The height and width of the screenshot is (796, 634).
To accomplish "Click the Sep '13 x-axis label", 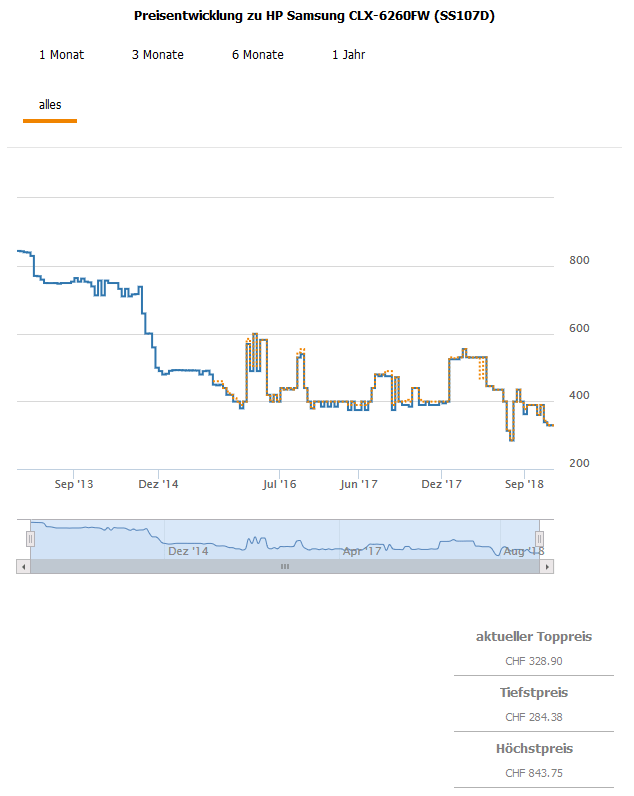I will [x=74, y=484].
